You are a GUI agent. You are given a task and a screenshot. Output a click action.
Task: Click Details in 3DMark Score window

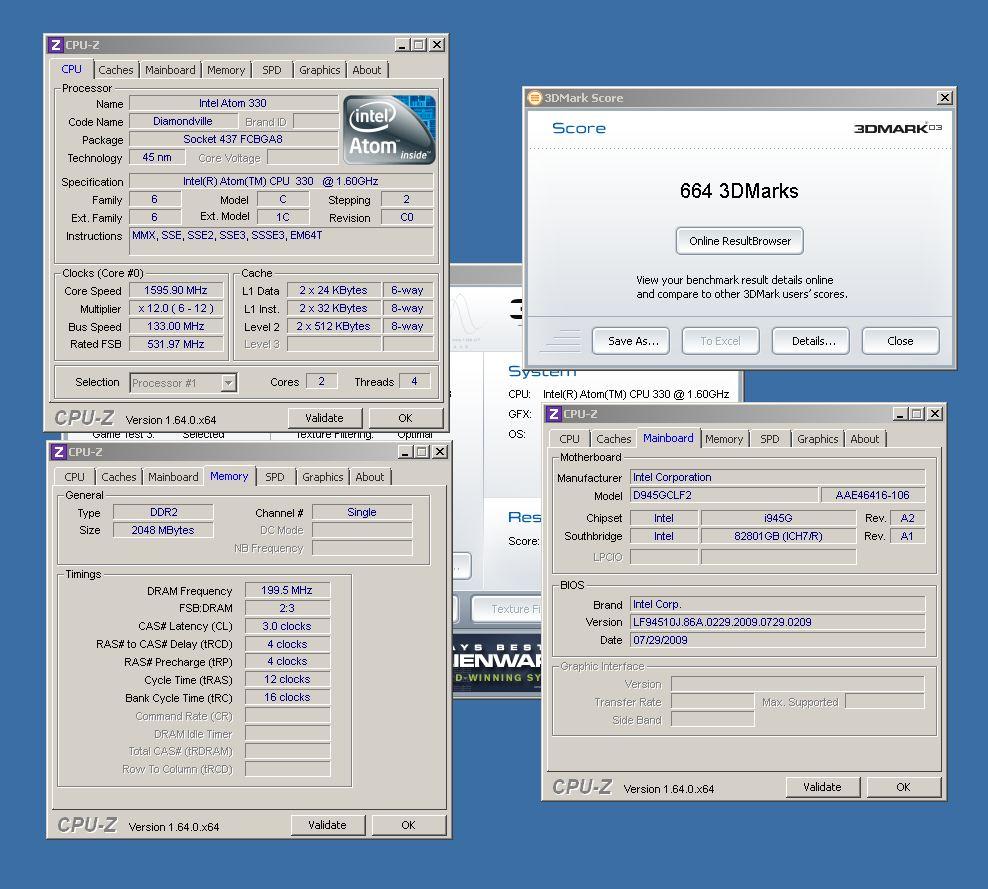(811, 341)
